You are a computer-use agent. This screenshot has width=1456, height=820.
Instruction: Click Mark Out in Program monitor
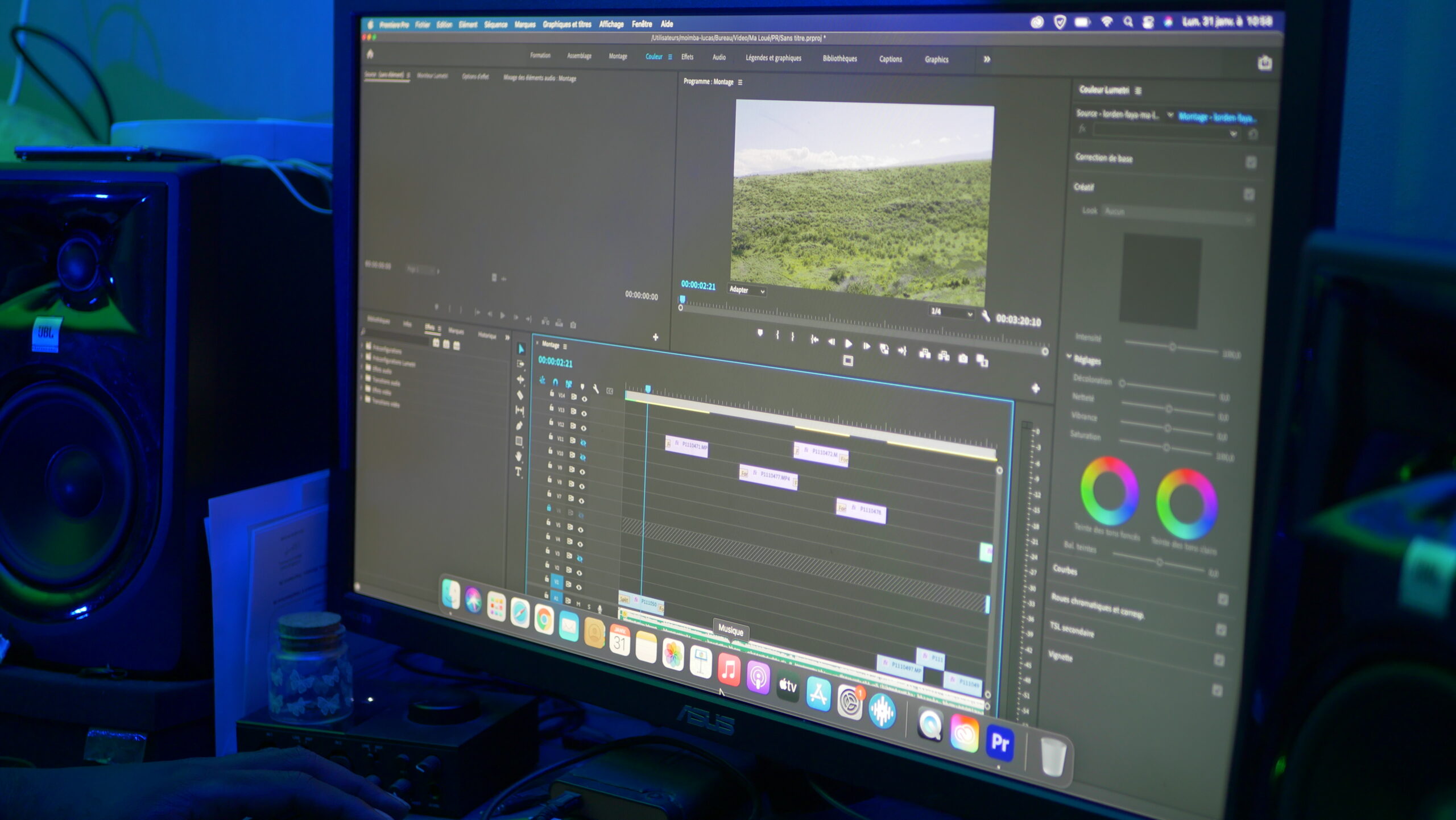pyautogui.click(x=792, y=337)
